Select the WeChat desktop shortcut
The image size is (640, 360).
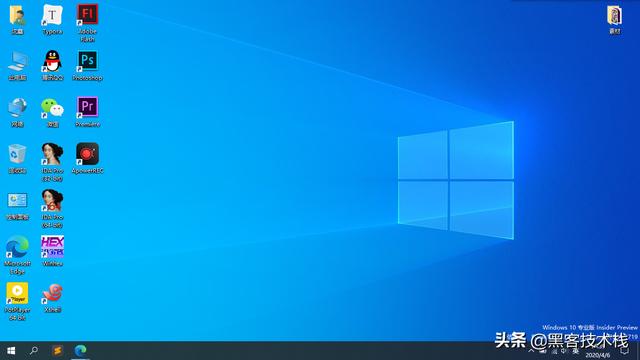(52, 112)
